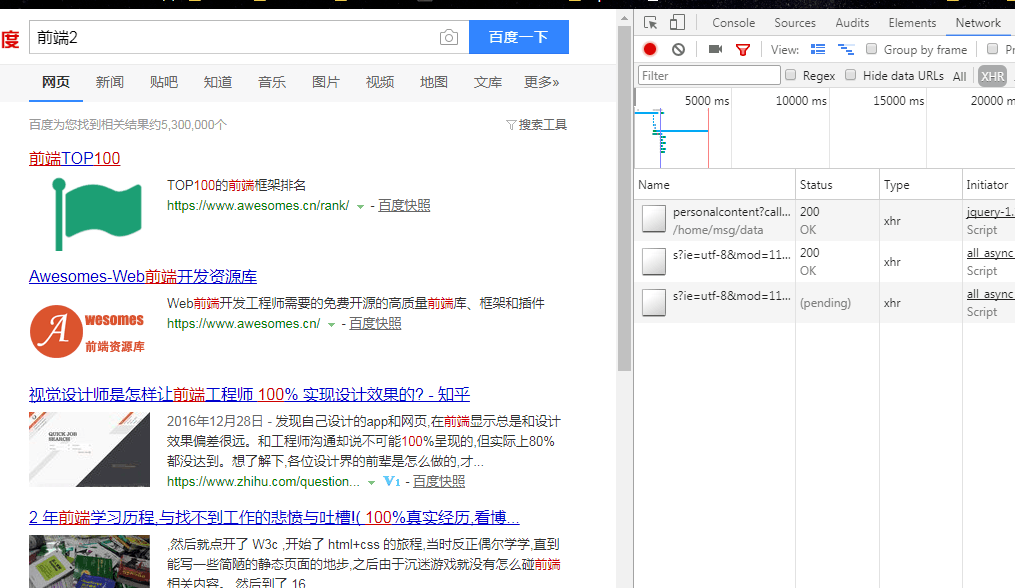Select the 贴吧 search tab

pyautogui.click(x=164, y=82)
